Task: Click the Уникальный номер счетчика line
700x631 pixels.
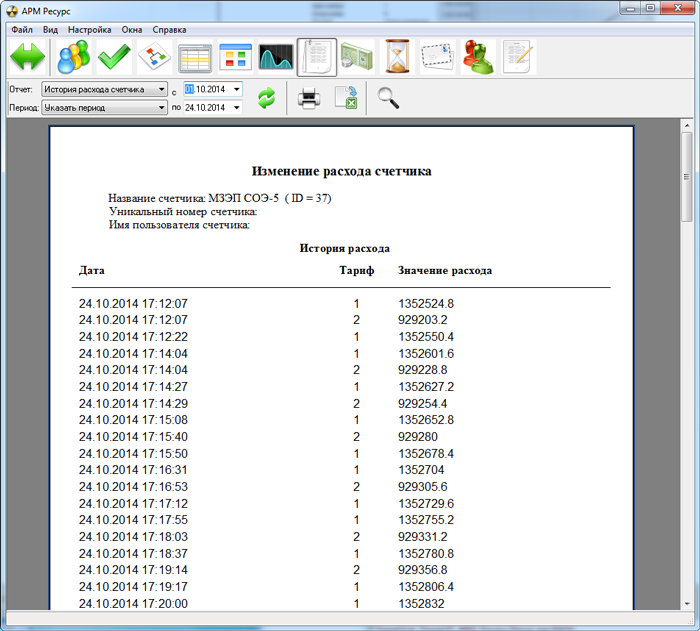Action: (183, 212)
